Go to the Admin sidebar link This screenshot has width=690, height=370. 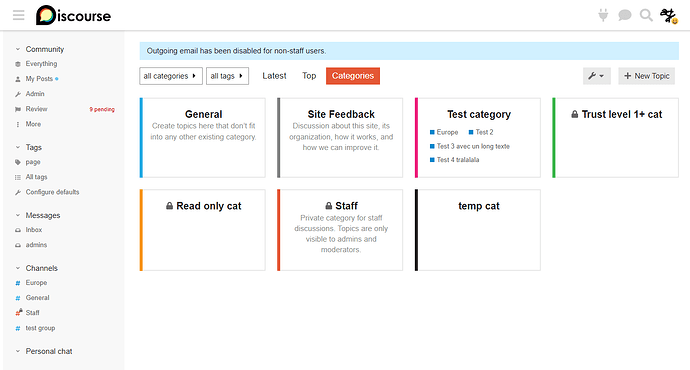35,94
